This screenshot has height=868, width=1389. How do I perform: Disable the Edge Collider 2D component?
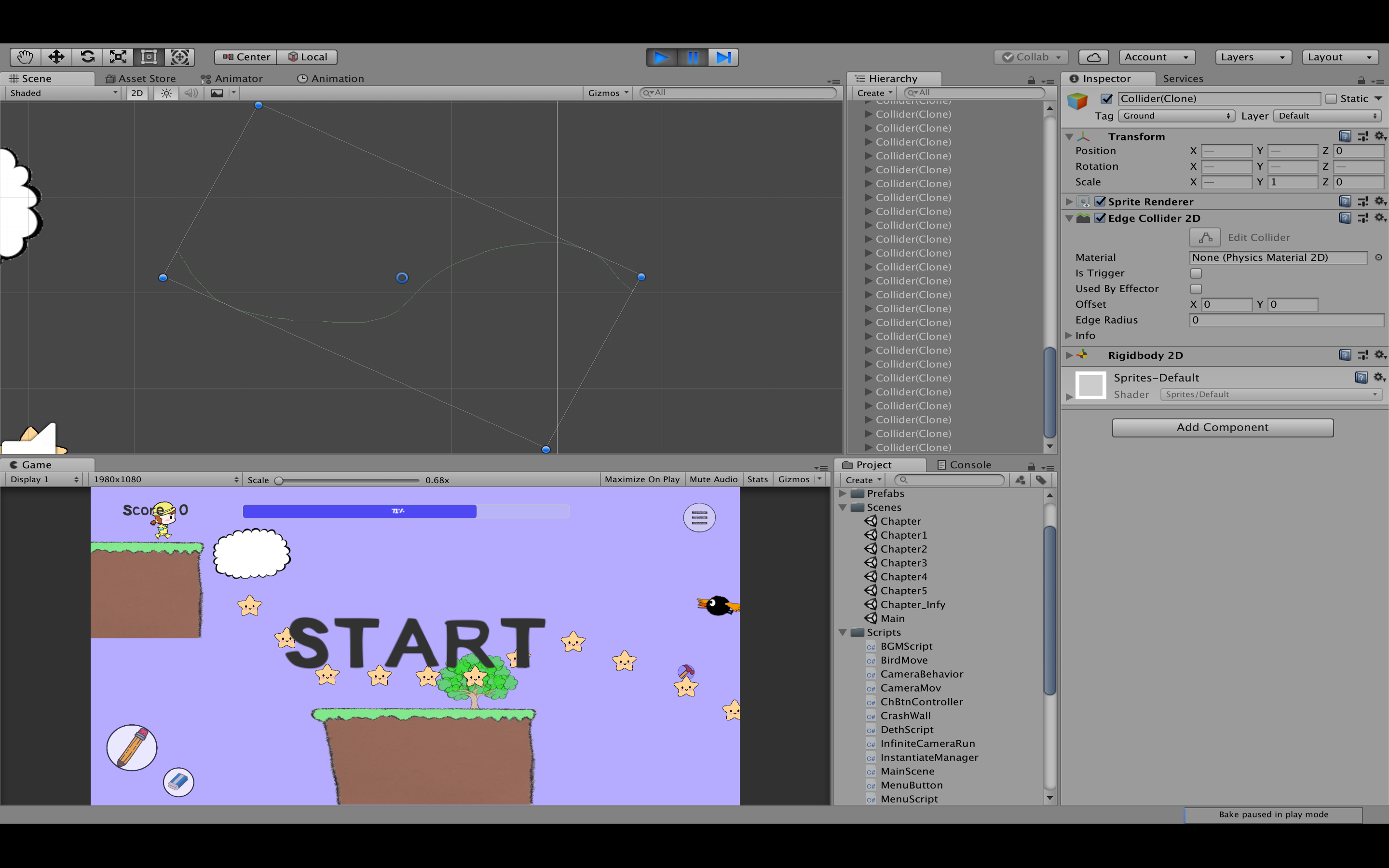click(1100, 218)
